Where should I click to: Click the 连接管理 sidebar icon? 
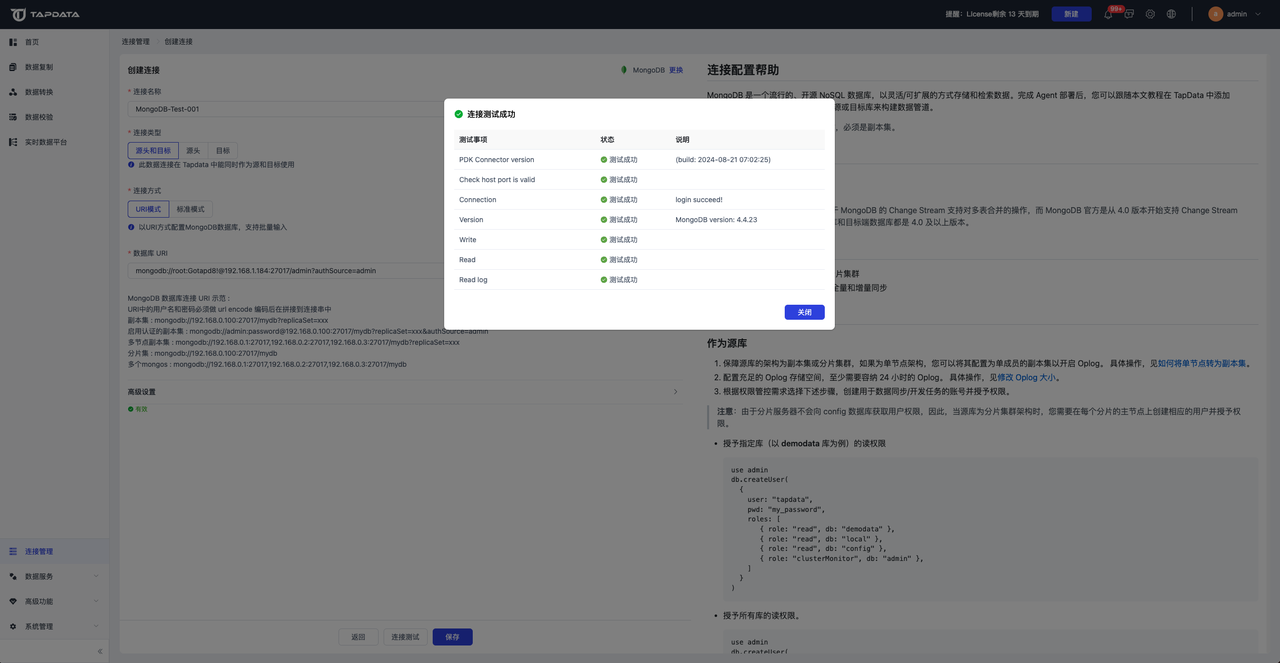(13, 551)
